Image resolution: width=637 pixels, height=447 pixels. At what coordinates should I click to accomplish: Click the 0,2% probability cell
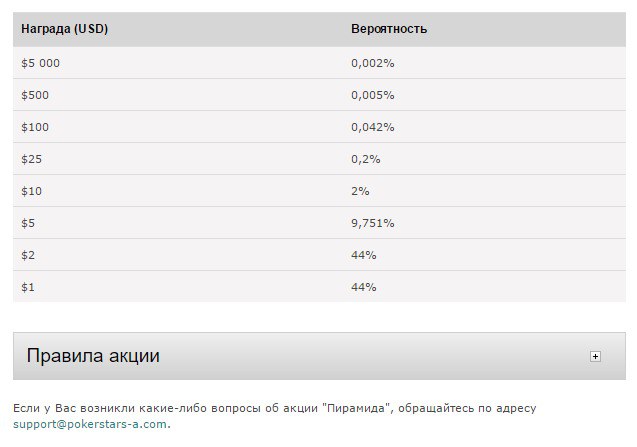[365, 159]
